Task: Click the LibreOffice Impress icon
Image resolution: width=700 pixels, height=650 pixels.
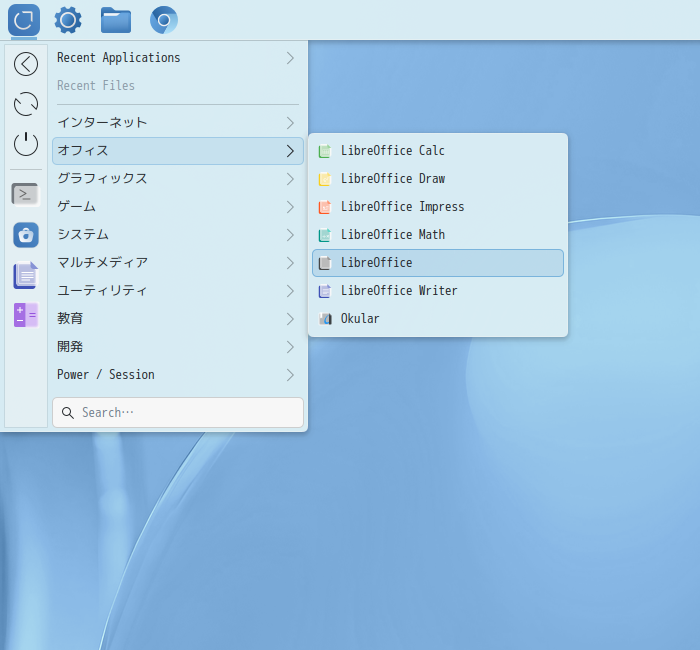Action: (325, 207)
